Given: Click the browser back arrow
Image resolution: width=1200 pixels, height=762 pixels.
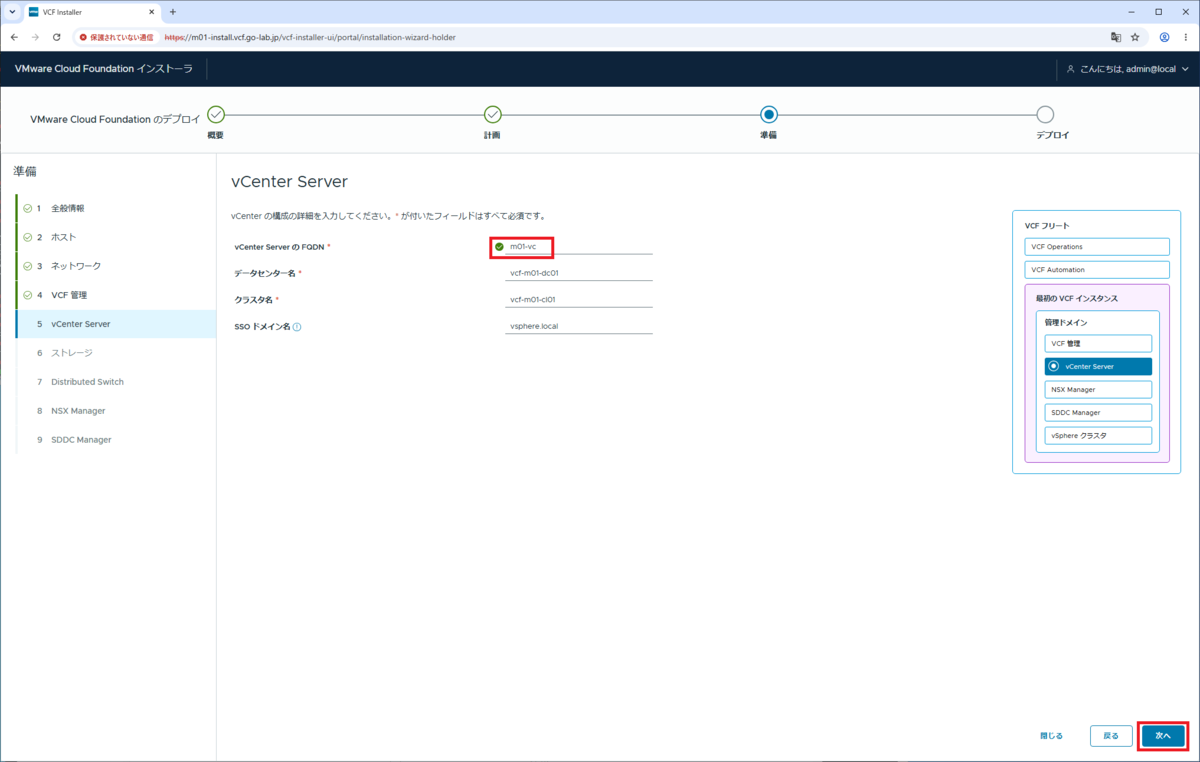Looking at the screenshot, I should point(14,37).
